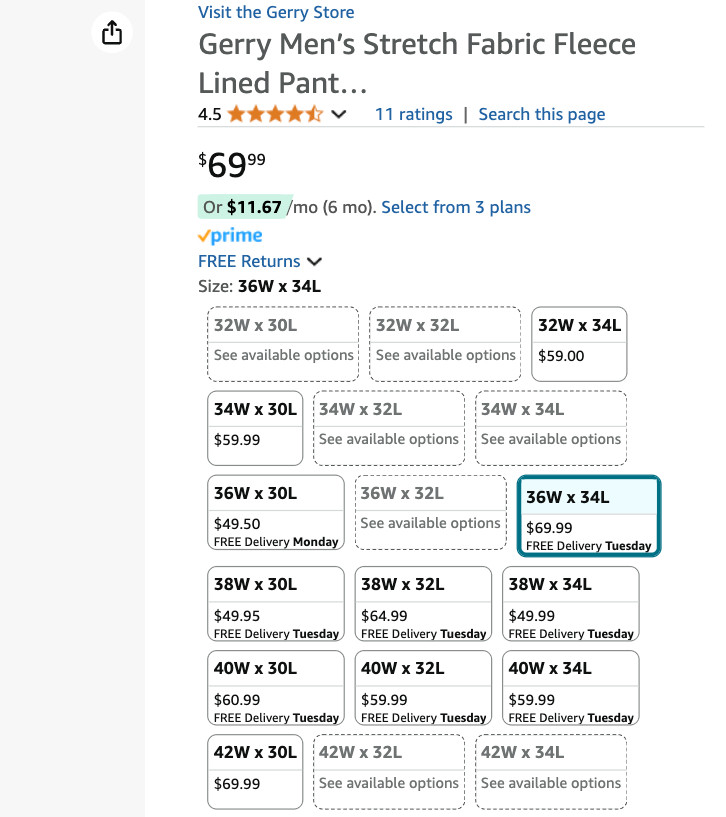Click unavailable size 32W x 30L

283,343
